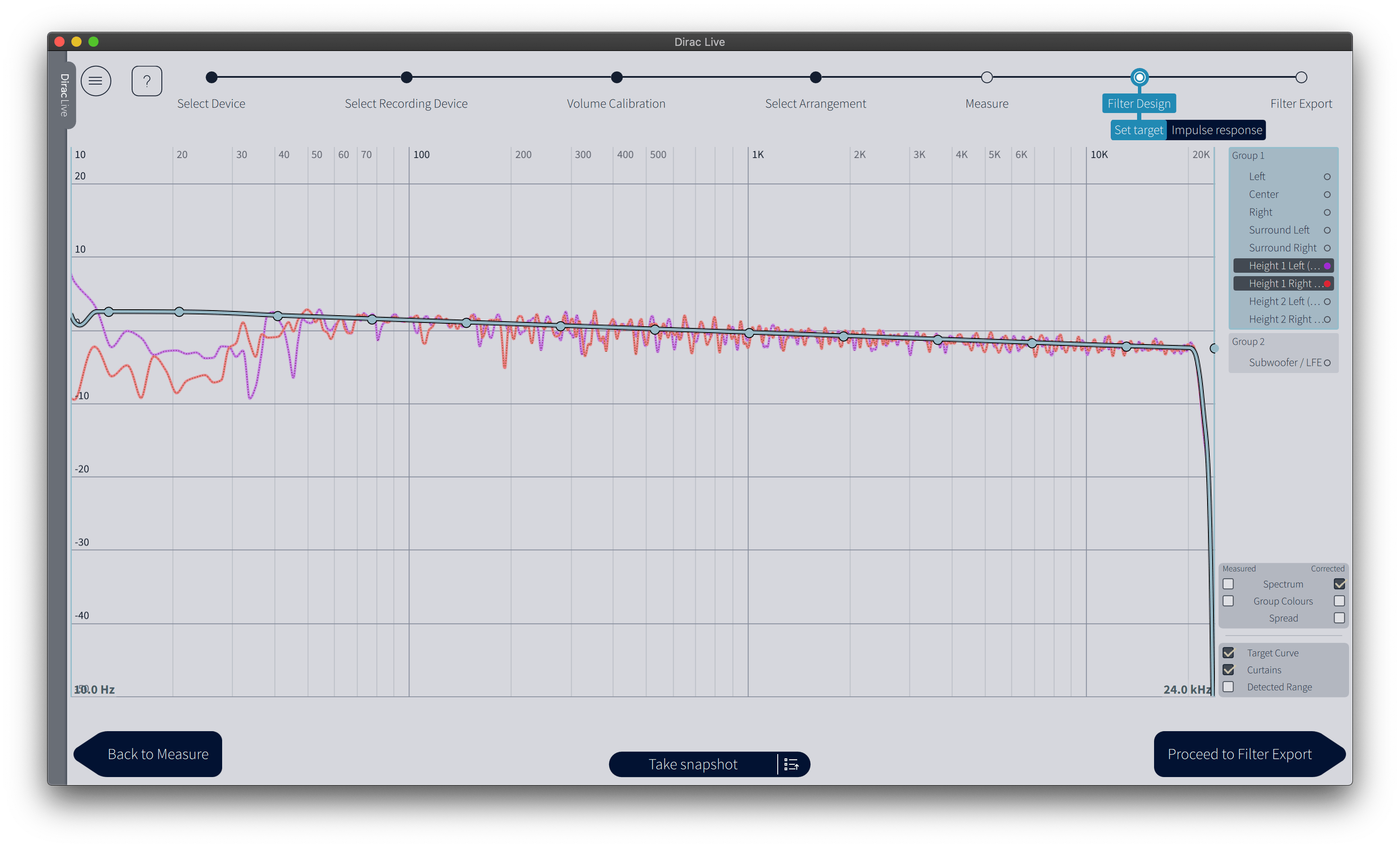This screenshot has width=1400, height=848.
Task: Click the Filter Export step circle
Action: click(x=1301, y=77)
